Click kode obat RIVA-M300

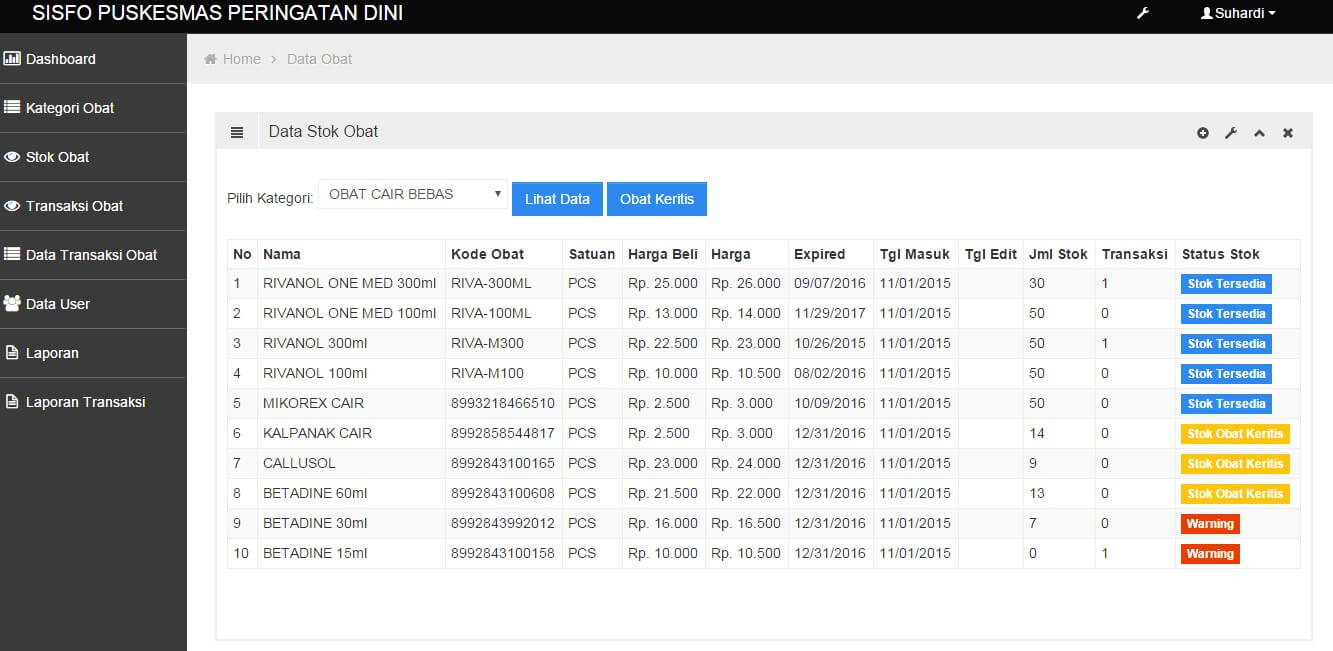[x=487, y=343]
